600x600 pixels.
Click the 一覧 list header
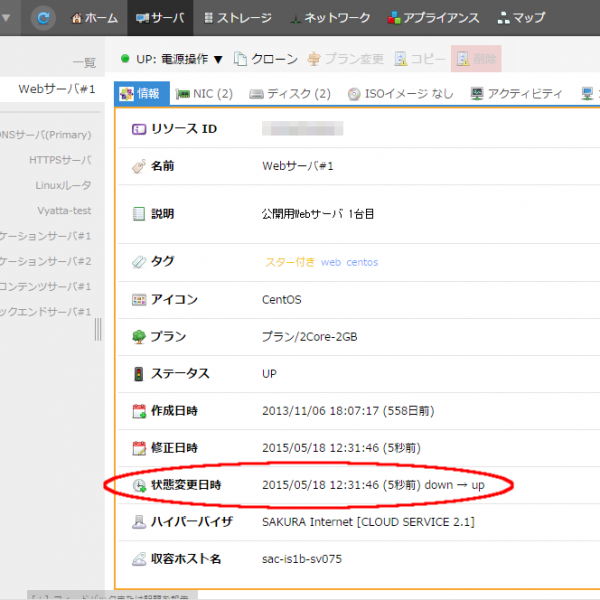(84, 63)
